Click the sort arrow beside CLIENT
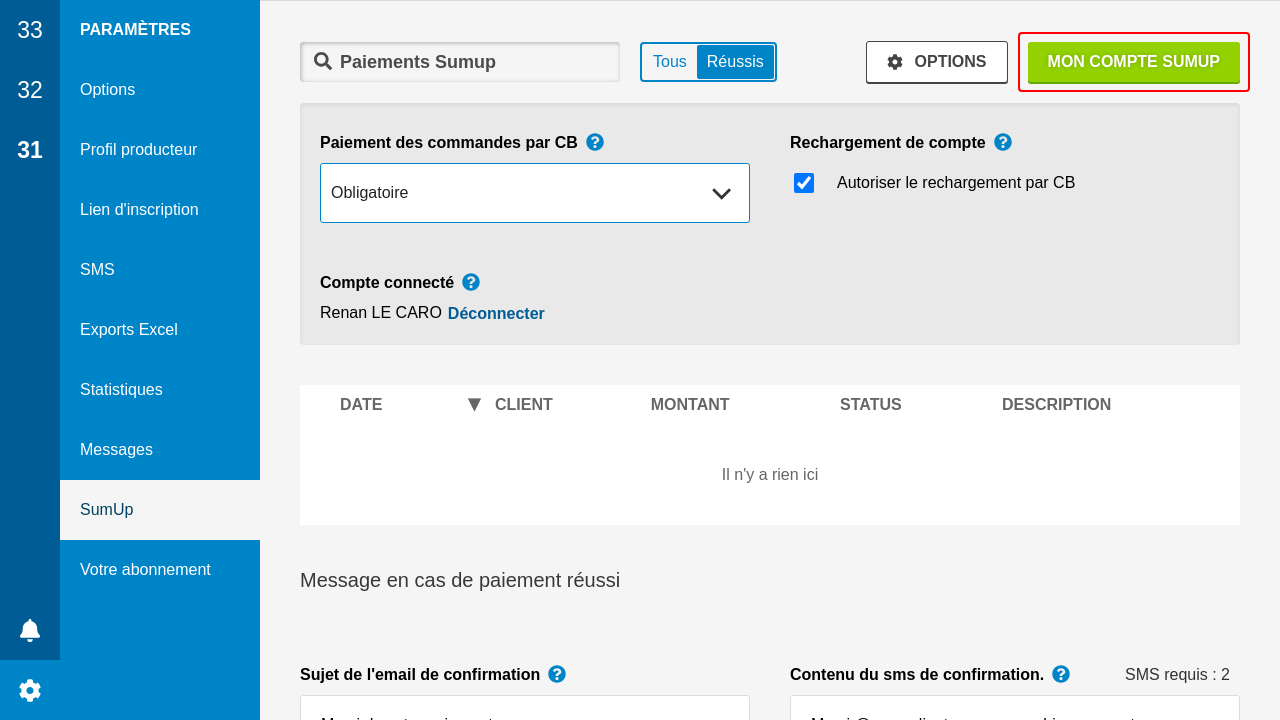1280x720 pixels. (x=474, y=405)
